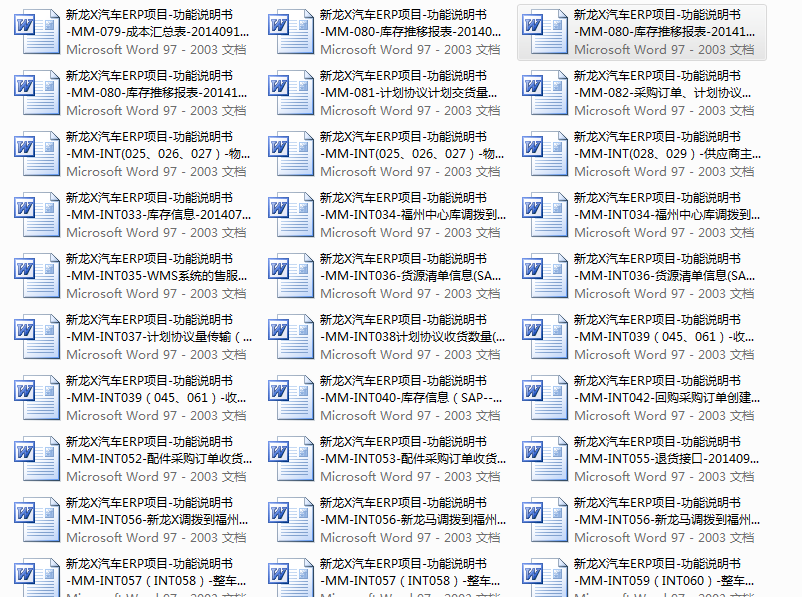The height and width of the screenshot is (597, 802).
Task: Select Word icon of MM-INT038计划协议收货数量 file
Action: (291, 337)
